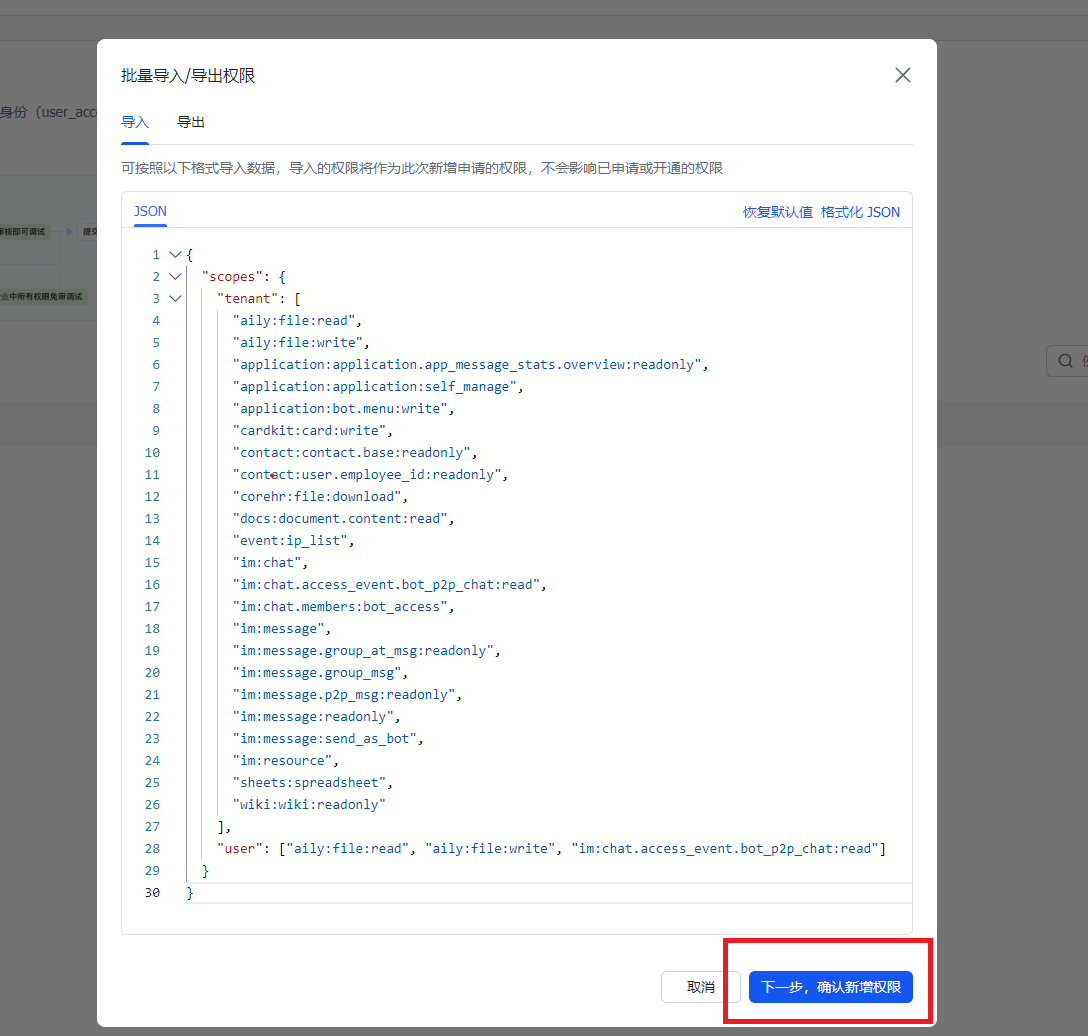Viewport: 1088px width, 1036px height.
Task: Click "im:message.p2p_msg:readonly" line
Action: pyautogui.click(x=347, y=695)
